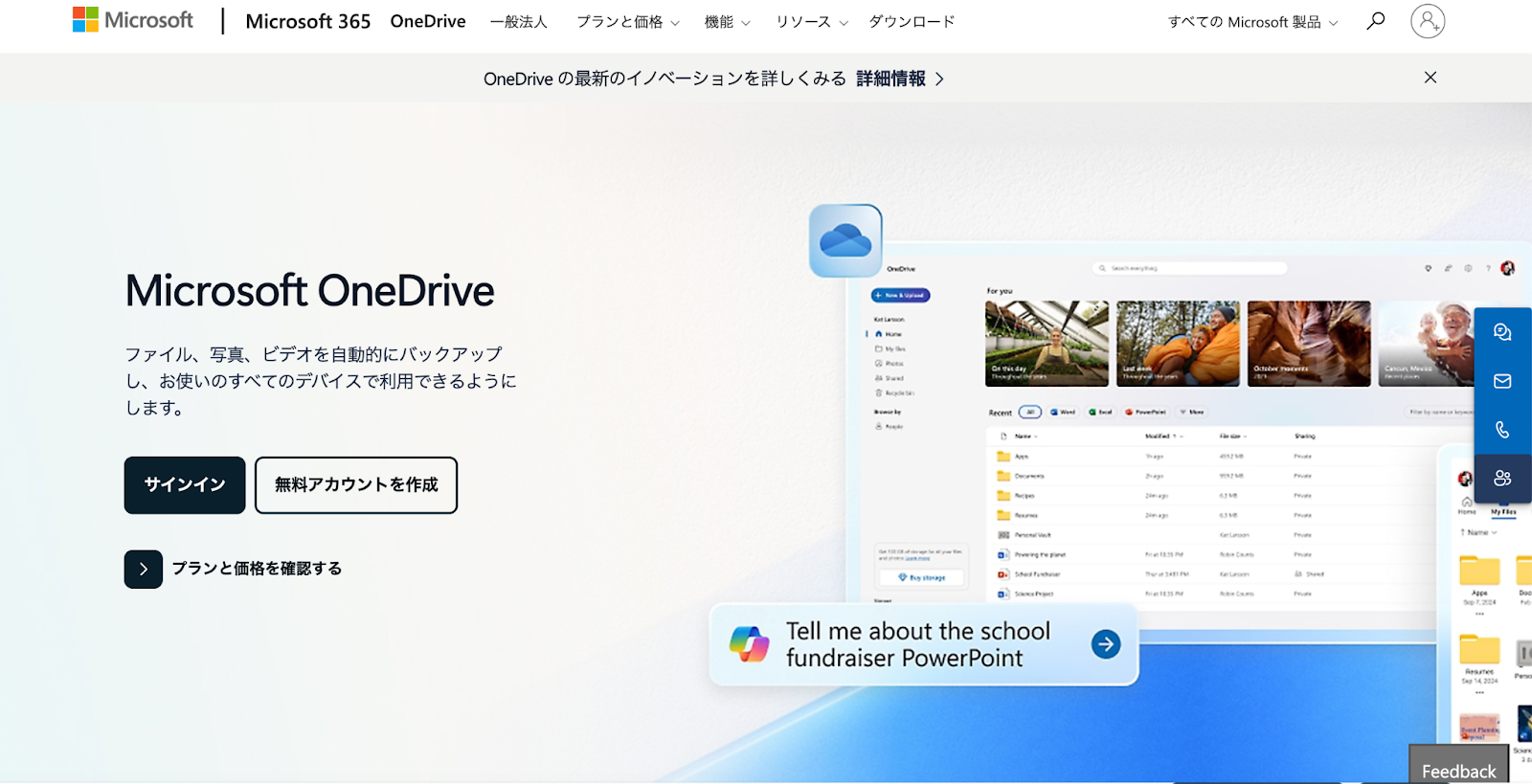This screenshot has width=1532, height=784.
Task: Click the chevron after 詳細情報
Action: (x=939, y=78)
